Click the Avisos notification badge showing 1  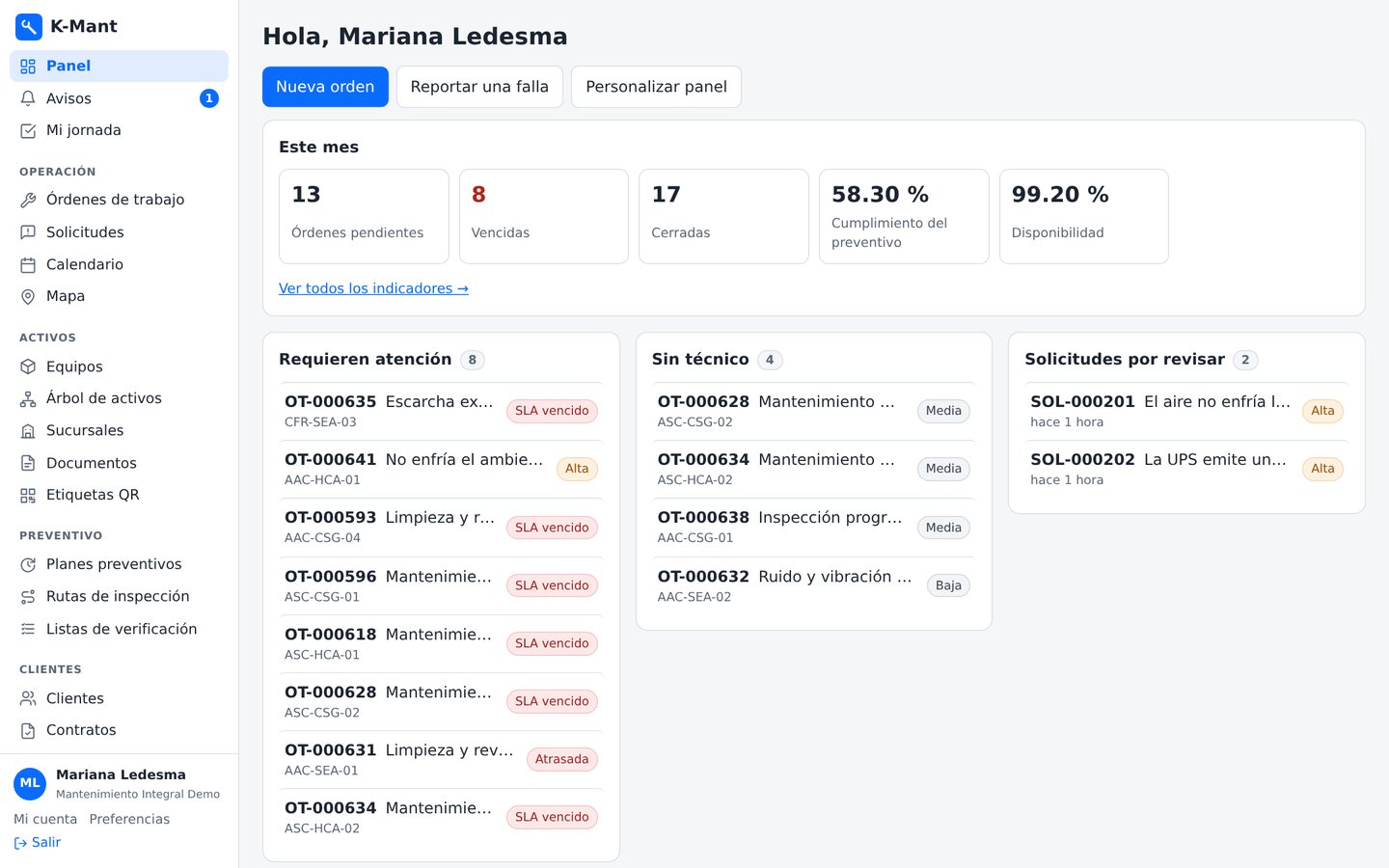coord(209,98)
